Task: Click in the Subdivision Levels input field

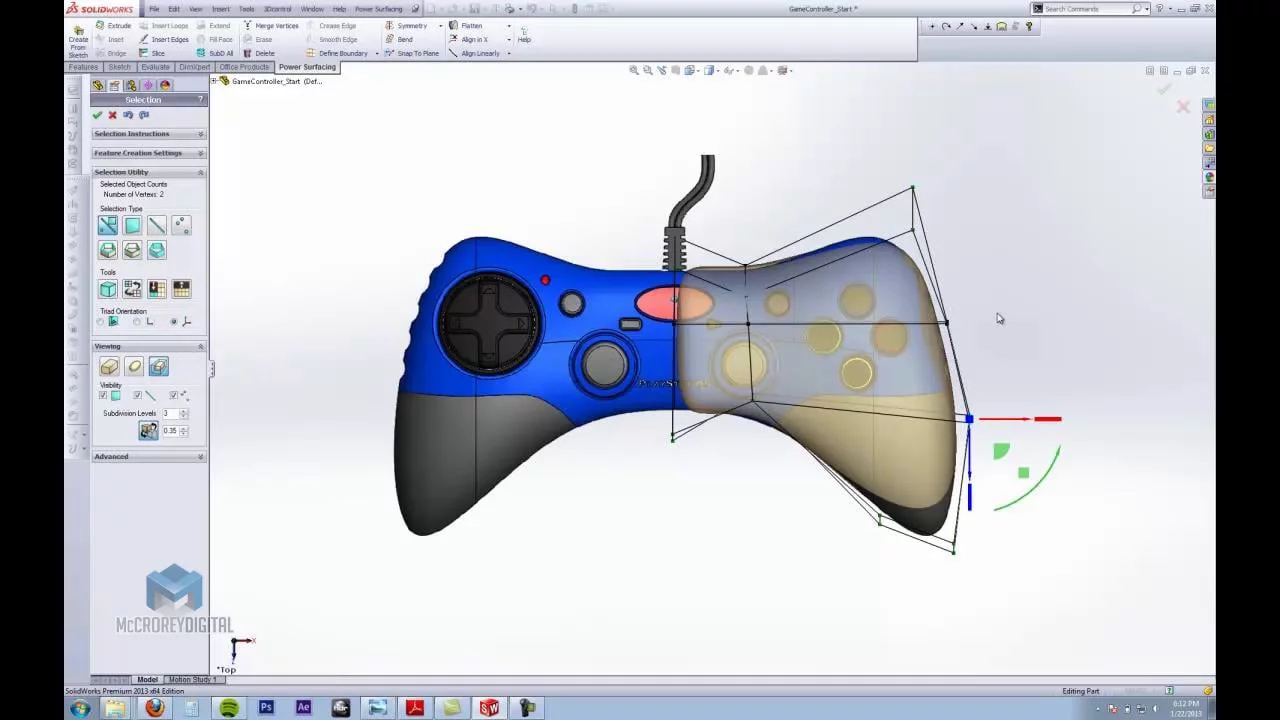Action: [x=169, y=413]
